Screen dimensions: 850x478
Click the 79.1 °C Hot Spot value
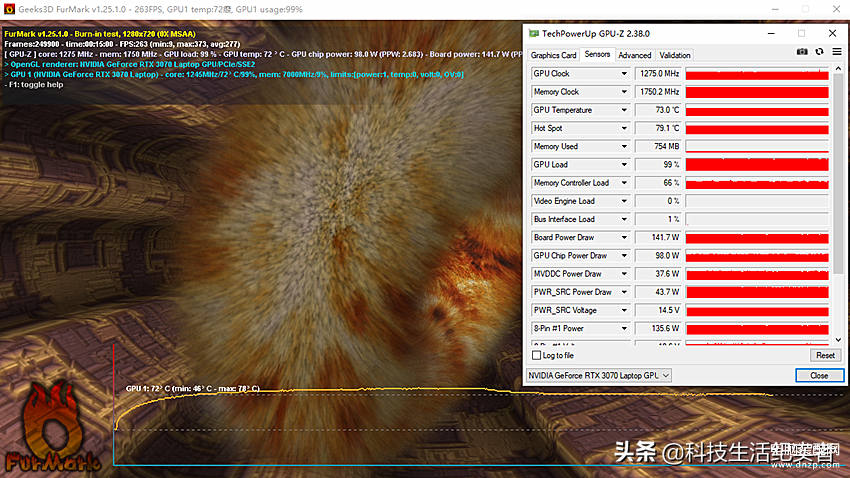(x=658, y=128)
